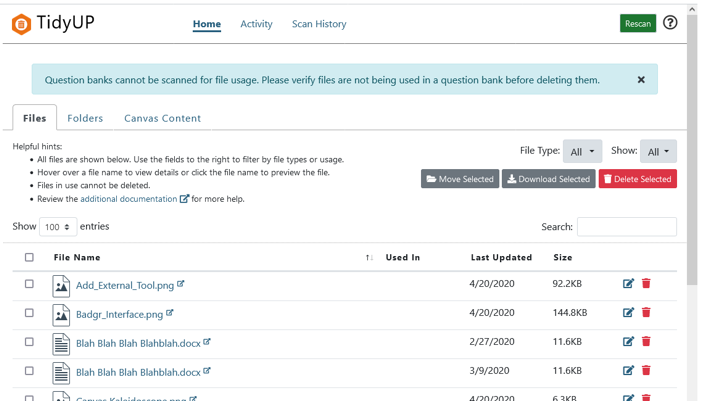Click trash icon for Add_External_Tool.png row
The width and height of the screenshot is (701, 409).
pyautogui.click(x=646, y=284)
